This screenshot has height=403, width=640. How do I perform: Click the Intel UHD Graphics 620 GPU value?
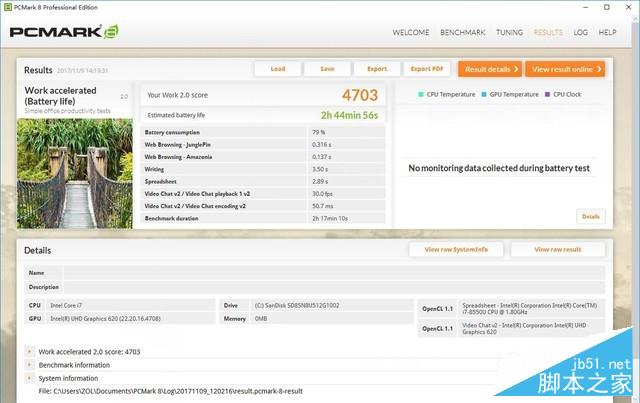tap(105, 318)
